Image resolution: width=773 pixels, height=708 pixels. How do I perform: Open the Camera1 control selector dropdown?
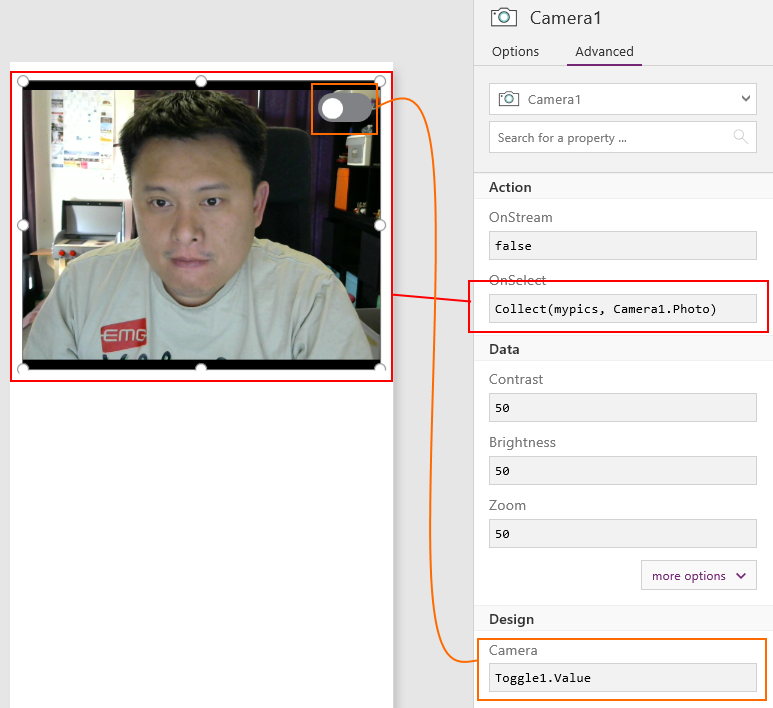(745, 99)
